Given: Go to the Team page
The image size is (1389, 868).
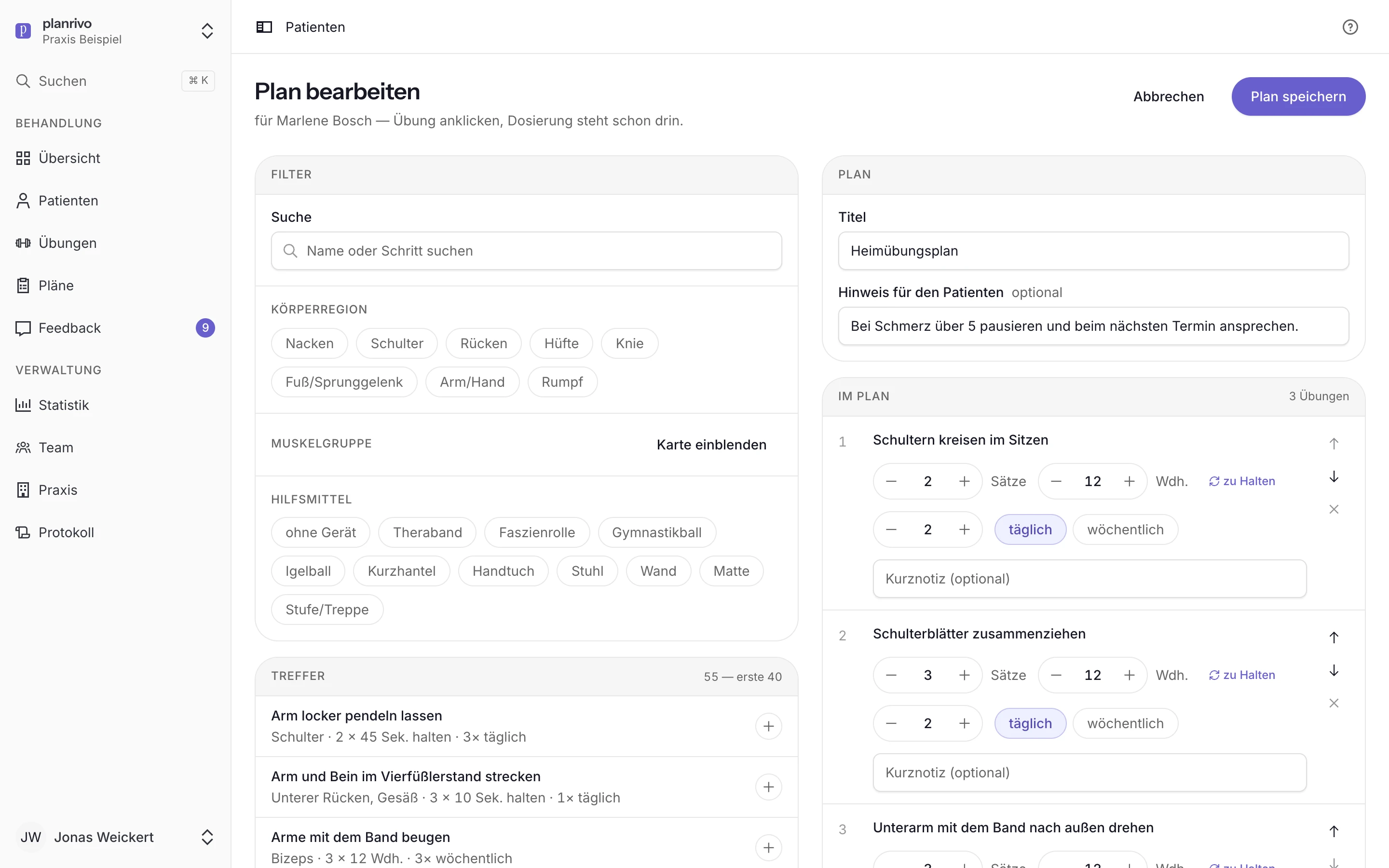Looking at the screenshot, I should [115, 447].
